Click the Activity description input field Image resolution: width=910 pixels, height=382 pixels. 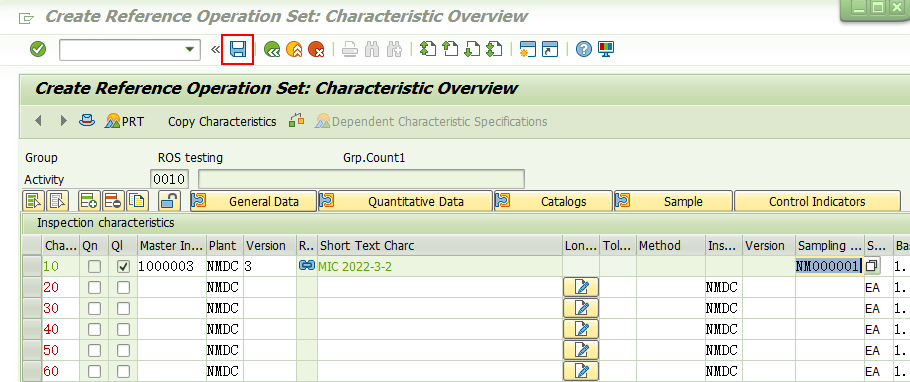pos(362,179)
